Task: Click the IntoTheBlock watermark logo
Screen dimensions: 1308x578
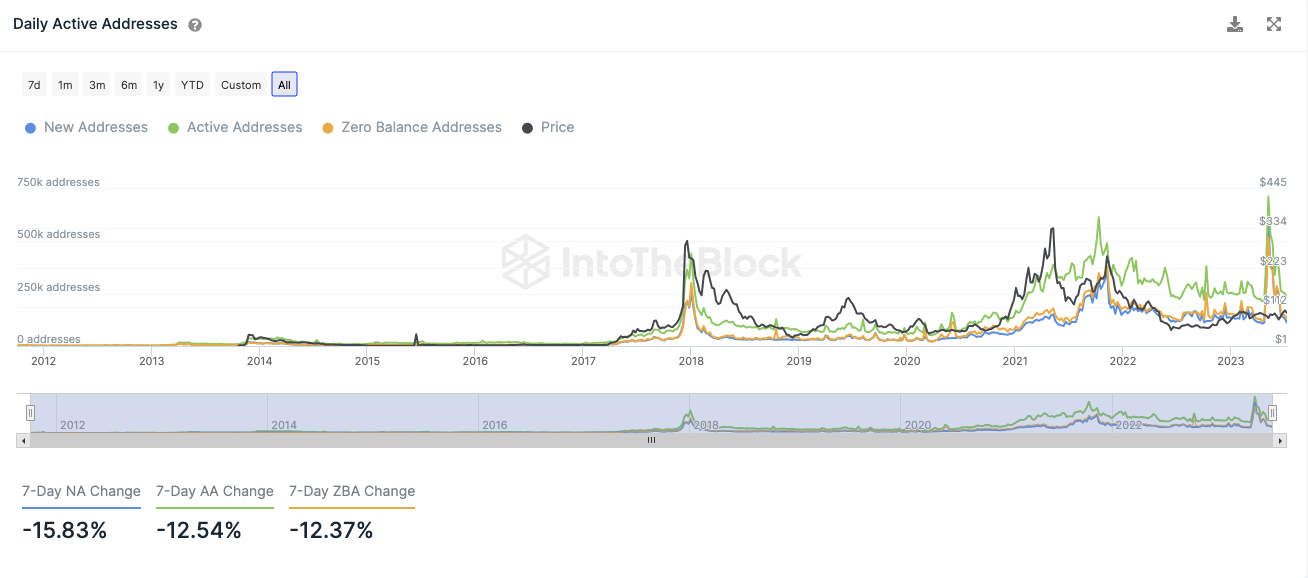Action: point(651,263)
